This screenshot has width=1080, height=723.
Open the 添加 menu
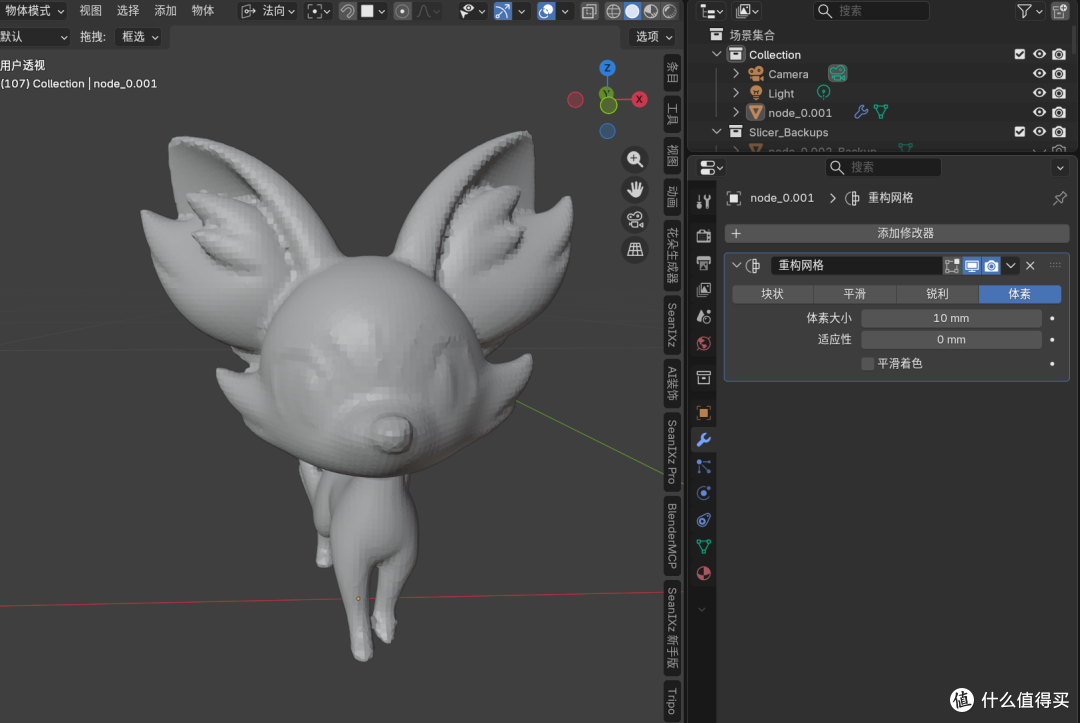(165, 10)
